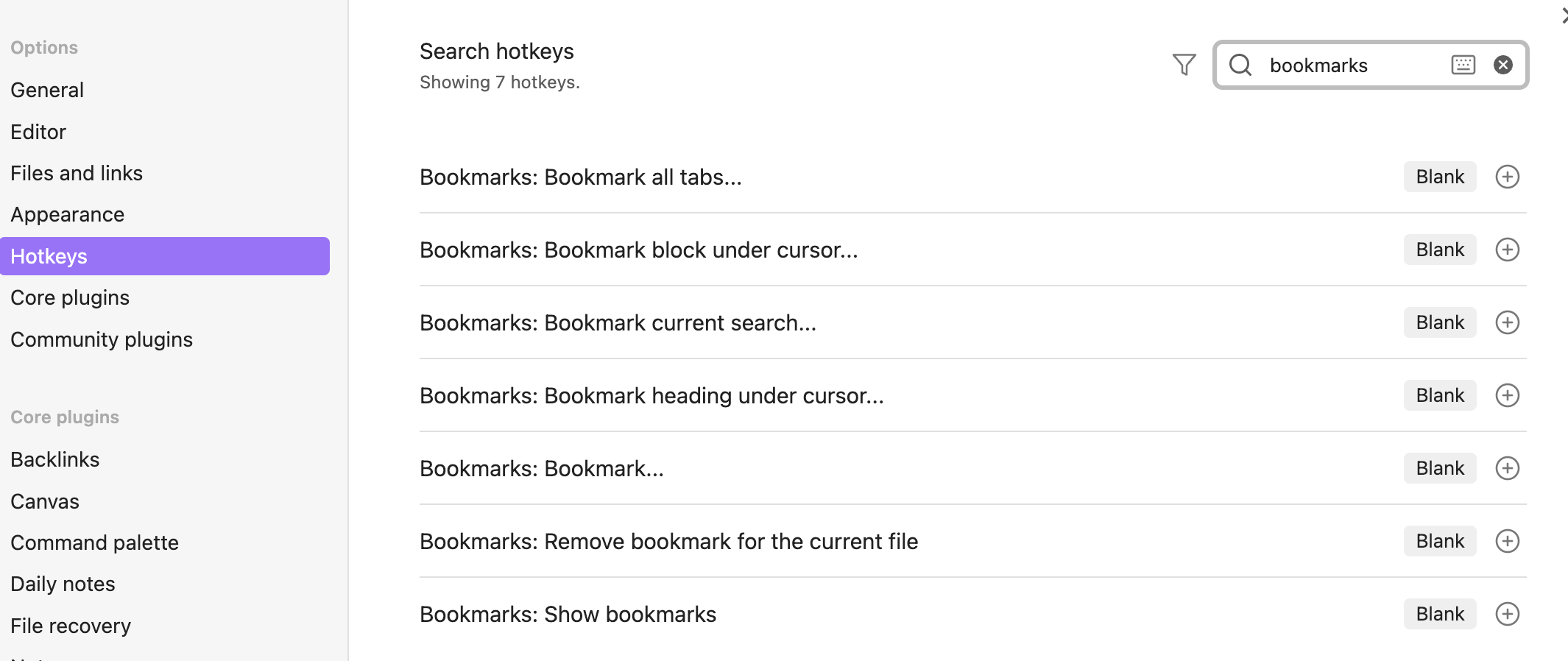Add hotkey for Remove bookmark for current file

tap(1507, 541)
